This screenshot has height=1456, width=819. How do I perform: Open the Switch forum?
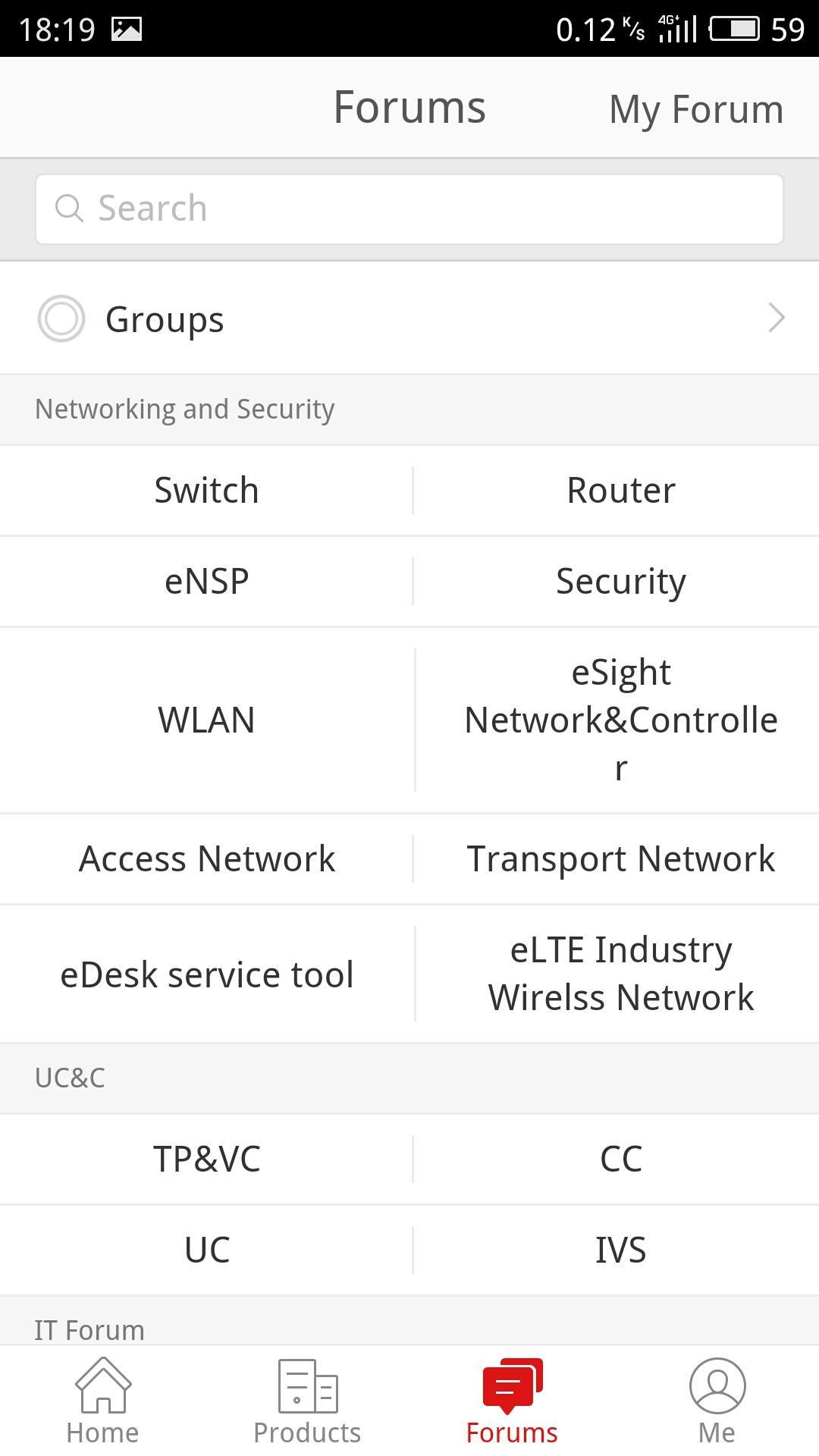(206, 491)
